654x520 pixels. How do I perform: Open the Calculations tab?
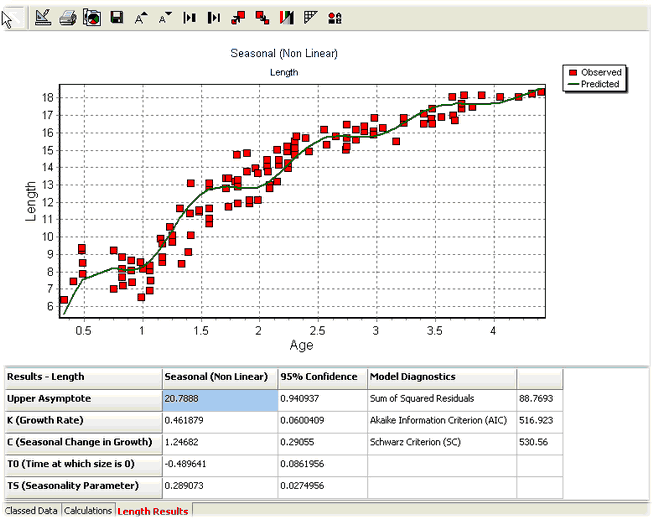coord(88,510)
